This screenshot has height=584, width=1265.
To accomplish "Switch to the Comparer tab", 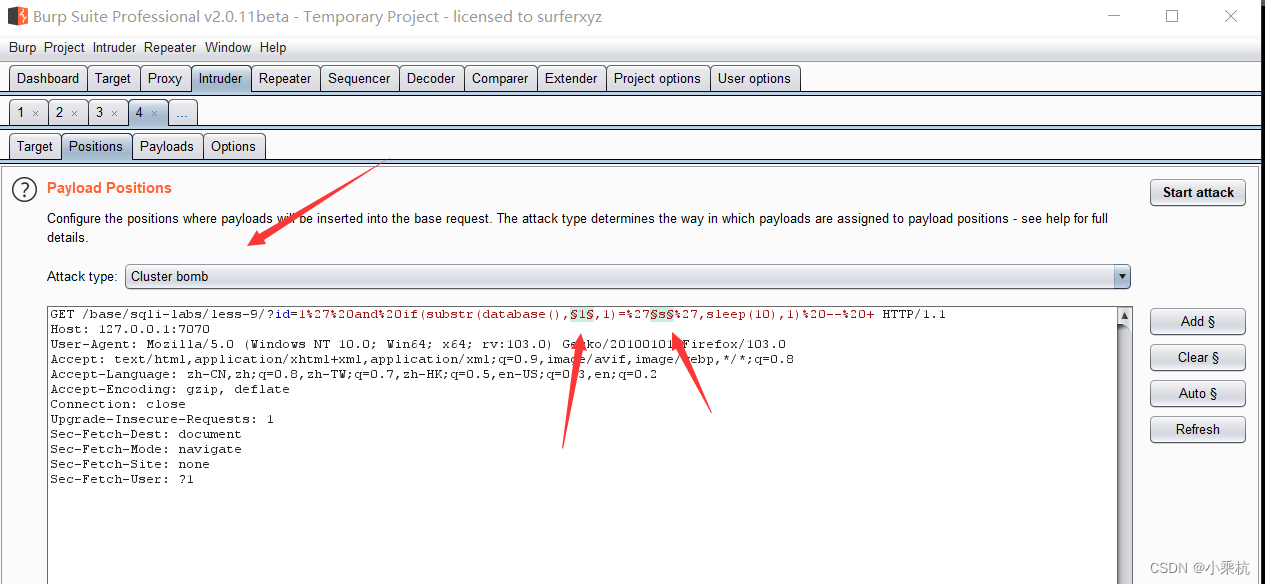I will click(x=500, y=79).
